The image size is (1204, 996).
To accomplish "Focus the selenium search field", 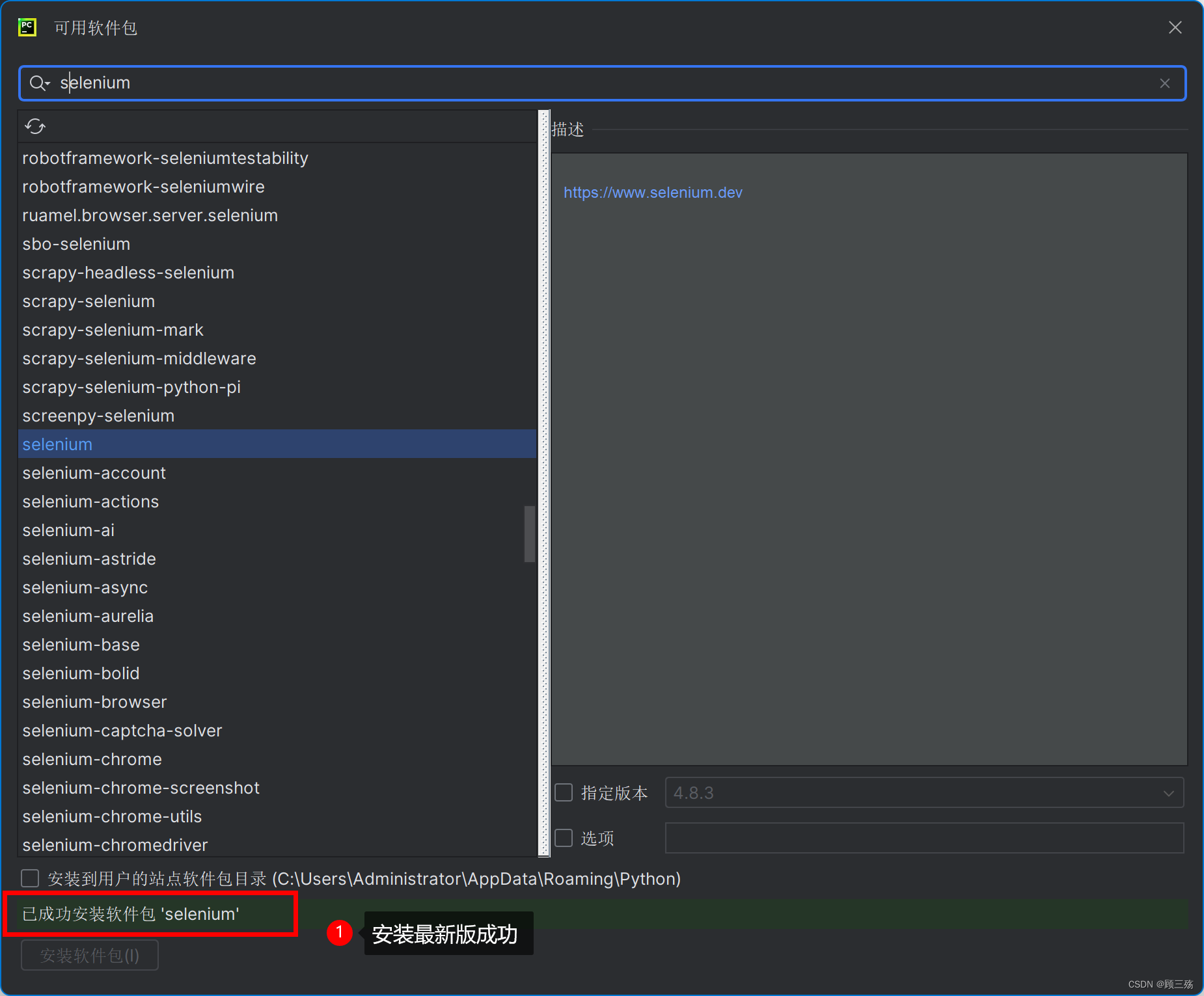I will click(x=602, y=83).
